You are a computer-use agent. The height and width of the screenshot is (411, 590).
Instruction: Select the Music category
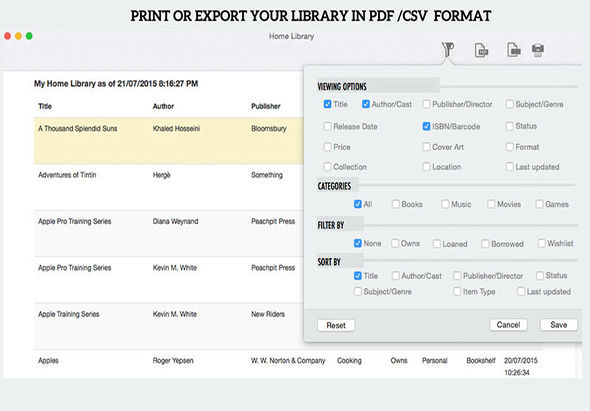pos(445,204)
